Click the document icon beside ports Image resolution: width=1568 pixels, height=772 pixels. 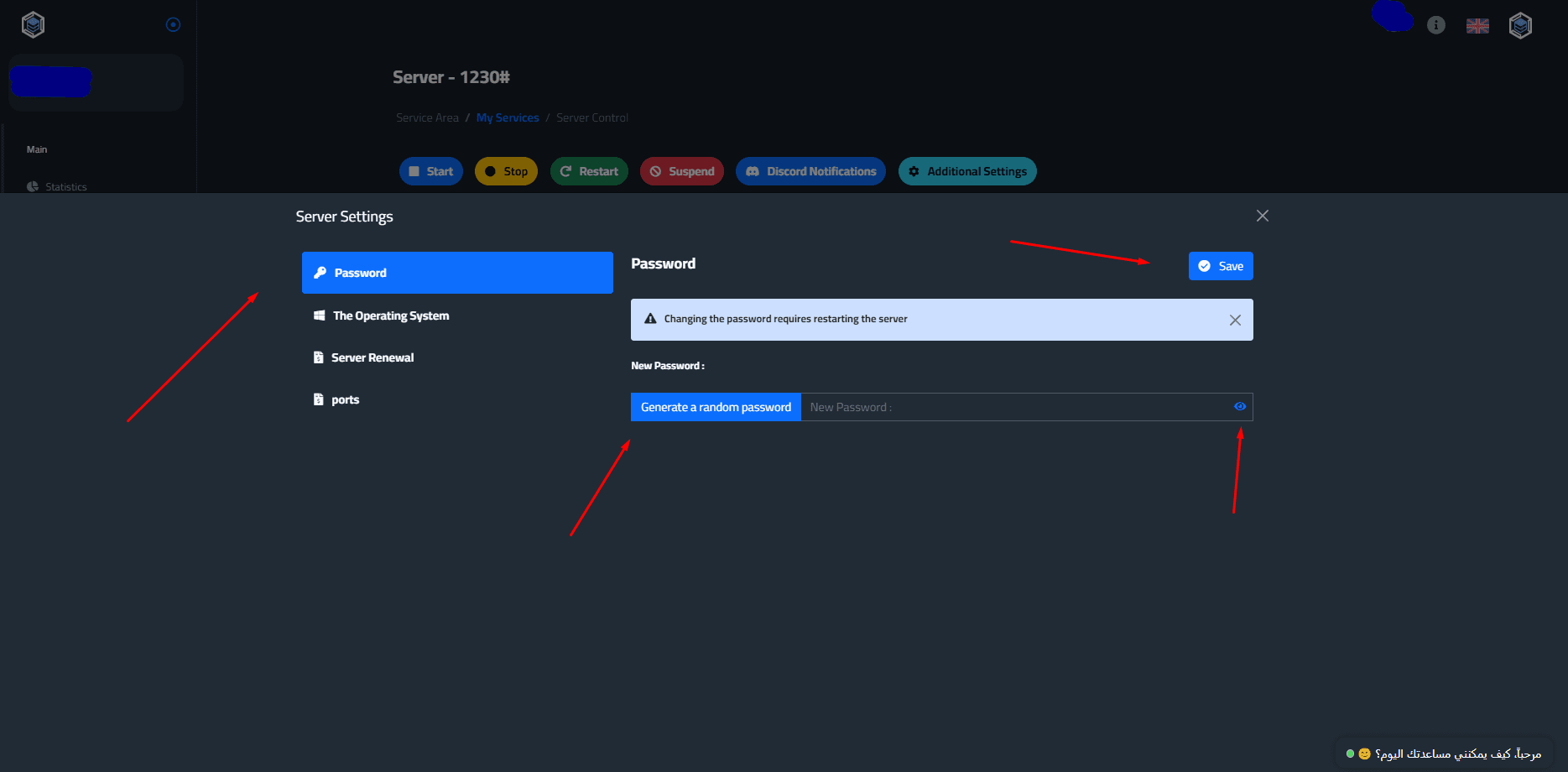point(318,399)
